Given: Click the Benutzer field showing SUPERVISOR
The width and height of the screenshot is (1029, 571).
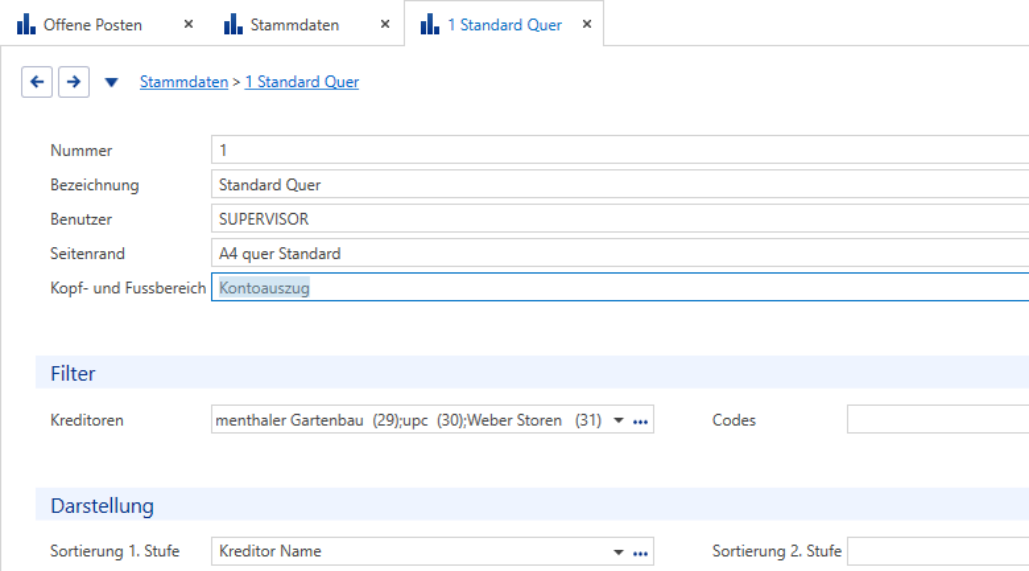Looking at the screenshot, I should coord(620,219).
